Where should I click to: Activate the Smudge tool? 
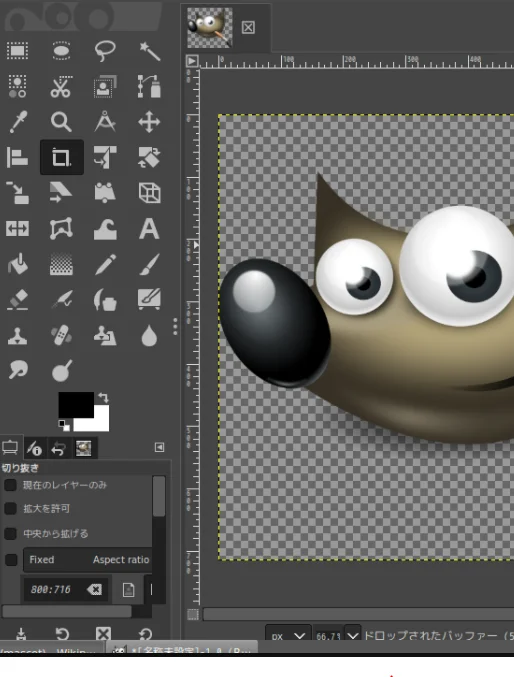17,370
